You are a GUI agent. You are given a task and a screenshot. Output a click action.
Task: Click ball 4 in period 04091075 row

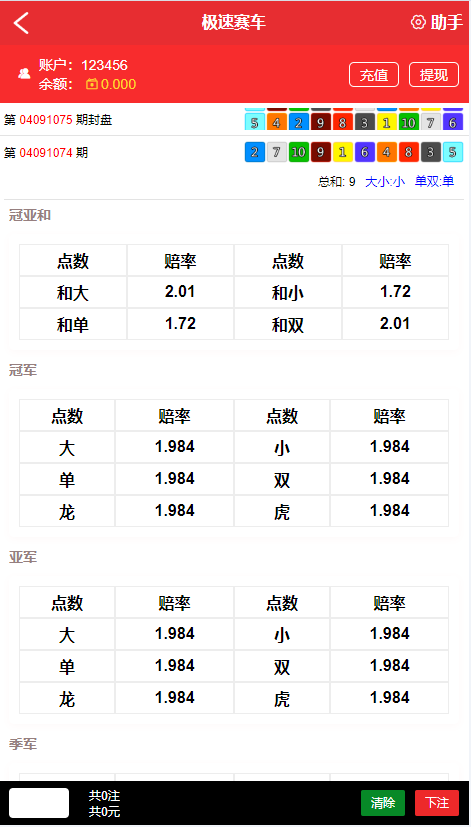[x=277, y=122]
